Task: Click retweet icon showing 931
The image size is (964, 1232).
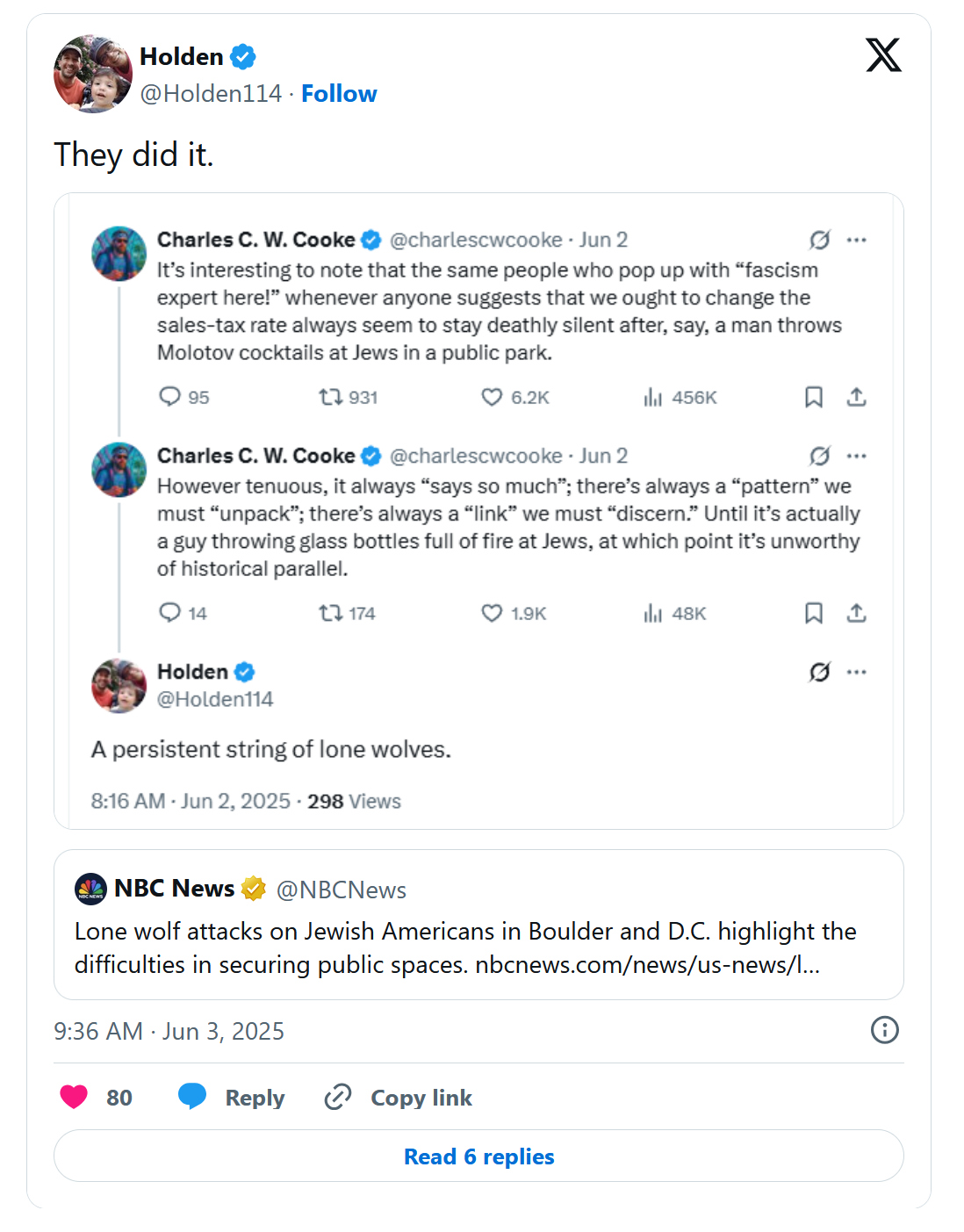Action: (x=331, y=398)
